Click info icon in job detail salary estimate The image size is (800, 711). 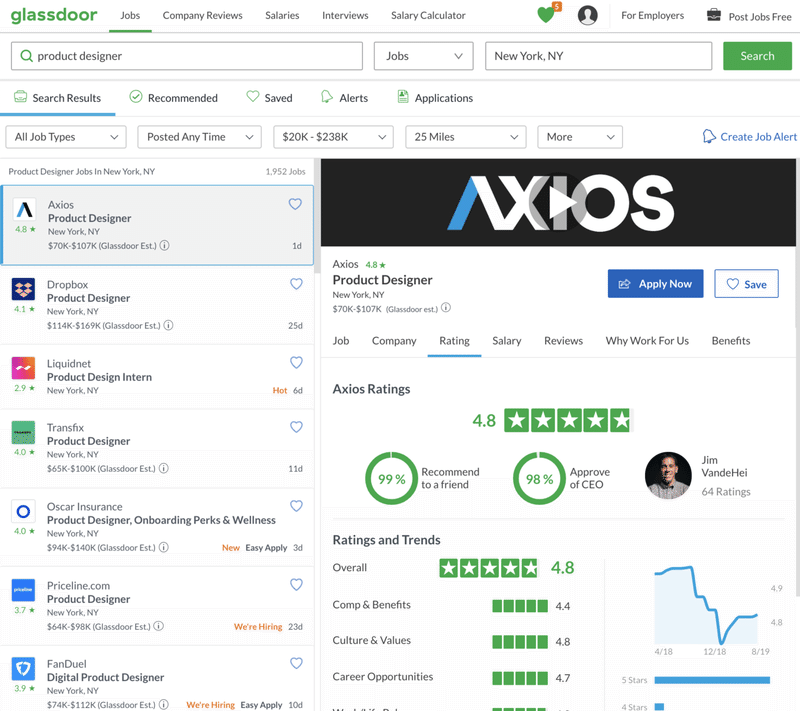tap(446, 308)
